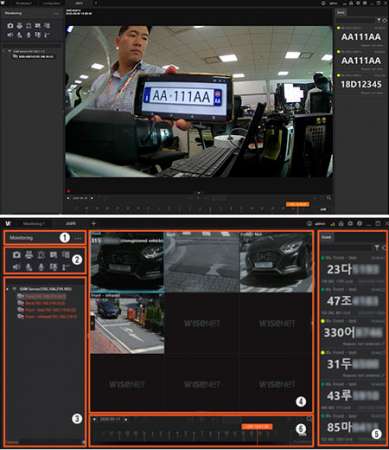Viewport: 389px width, 450px height.
Task: Open the 18D12345 plate event entry
Action: (x=361, y=85)
